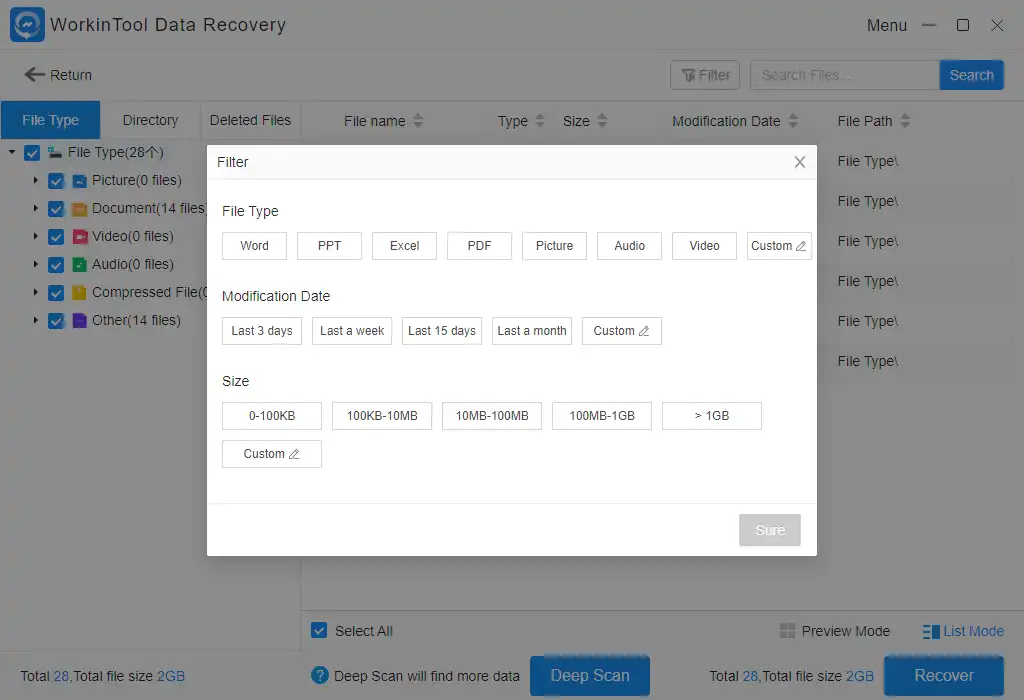Click the Video folder icon in tree
The height and width of the screenshot is (700, 1024).
[80, 237]
